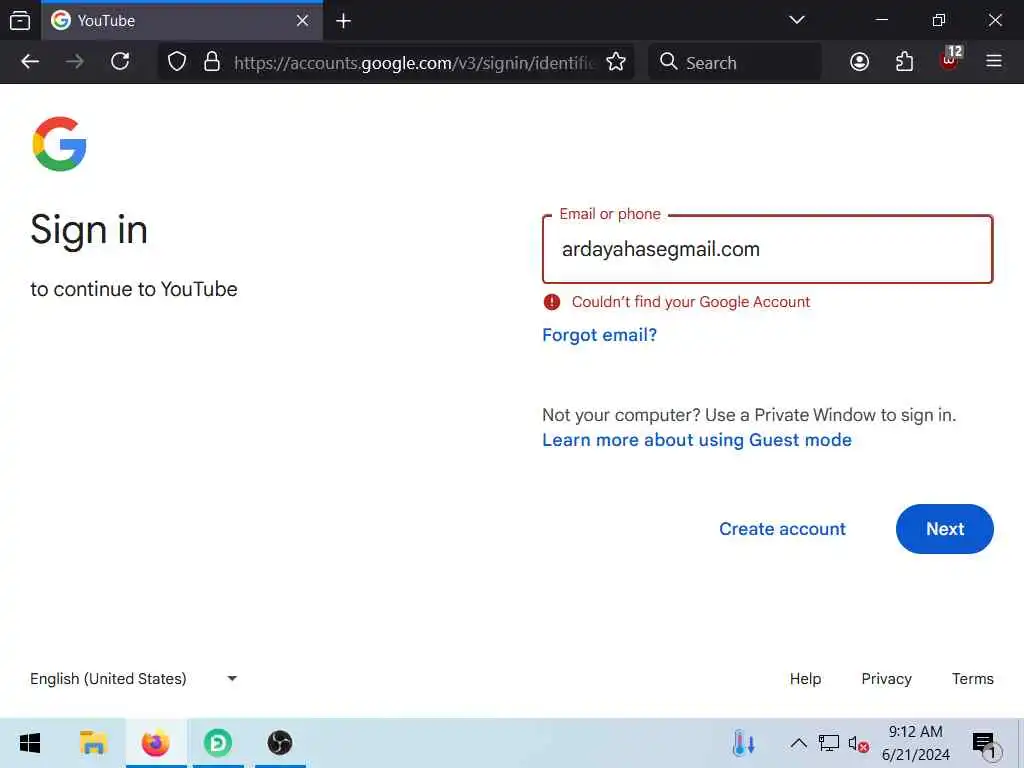Open the Privacy footer link
The image size is (1024, 768).
pyautogui.click(x=886, y=679)
